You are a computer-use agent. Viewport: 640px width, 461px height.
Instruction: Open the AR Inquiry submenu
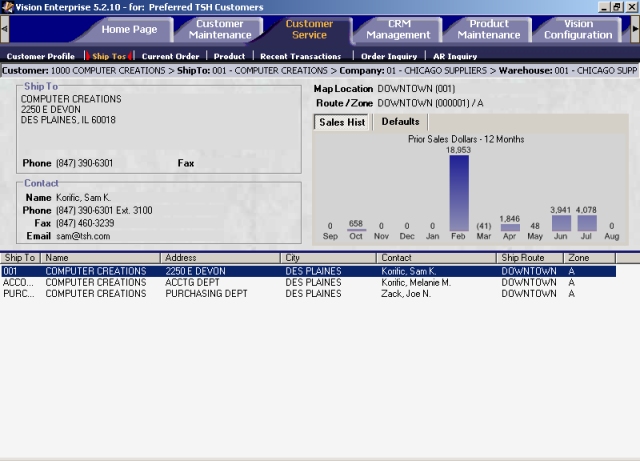pyautogui.click(x=455, y=56)
